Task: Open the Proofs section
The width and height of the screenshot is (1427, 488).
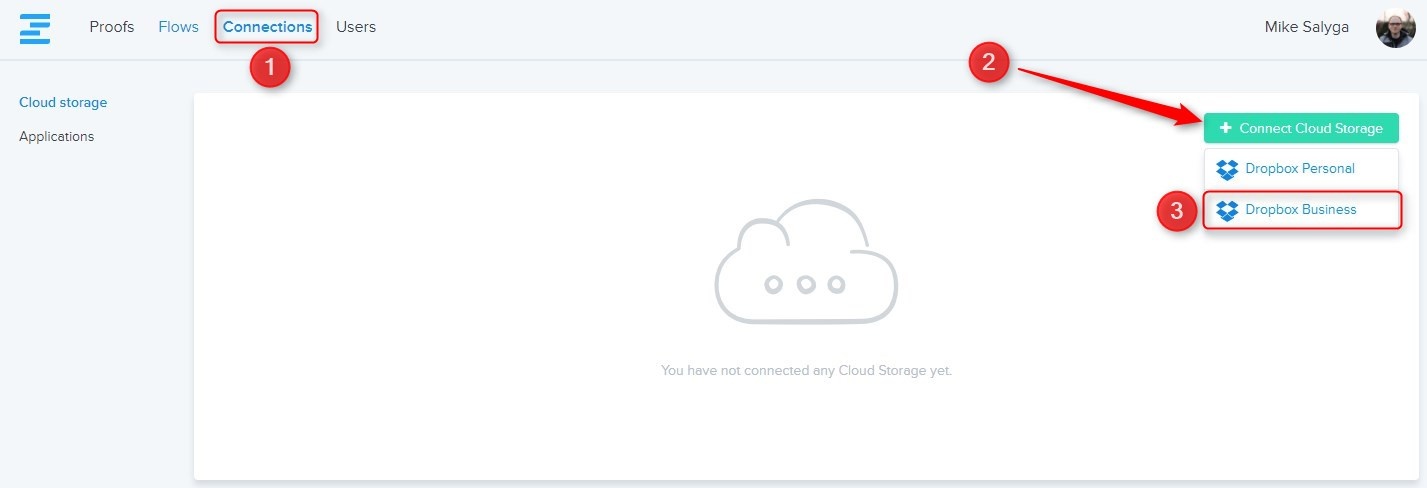Action: [x=111, y=27]
